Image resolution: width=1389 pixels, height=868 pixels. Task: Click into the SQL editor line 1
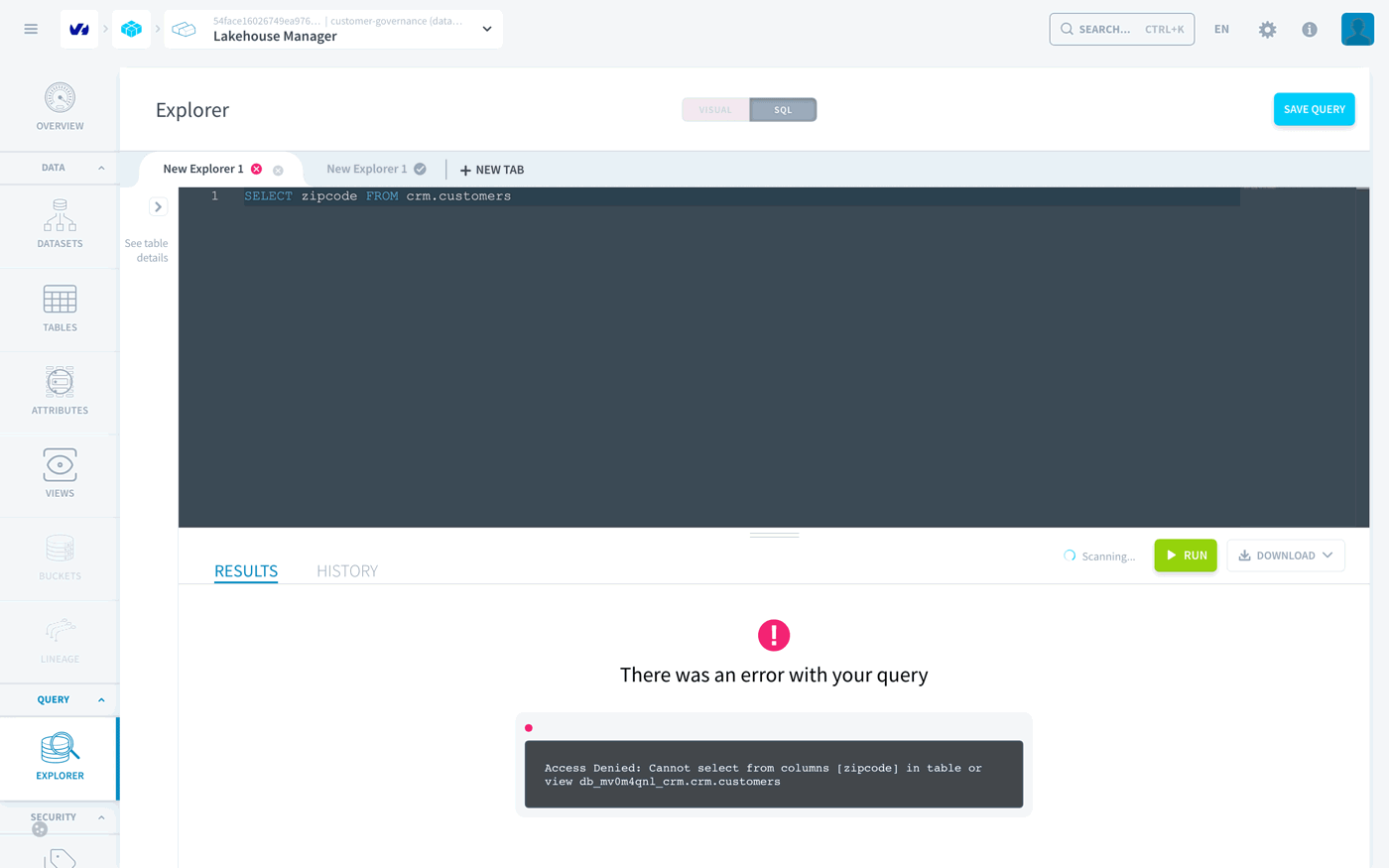tap(741, 196)
